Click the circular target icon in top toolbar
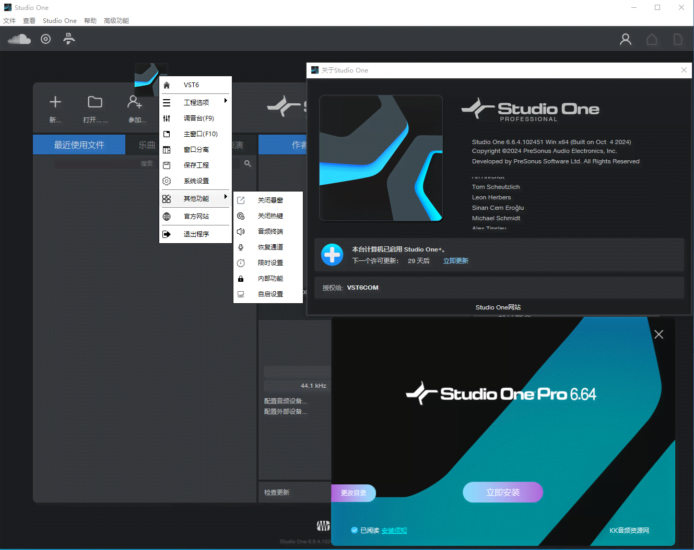Screen dimensions: 694x550 point(46,39)
